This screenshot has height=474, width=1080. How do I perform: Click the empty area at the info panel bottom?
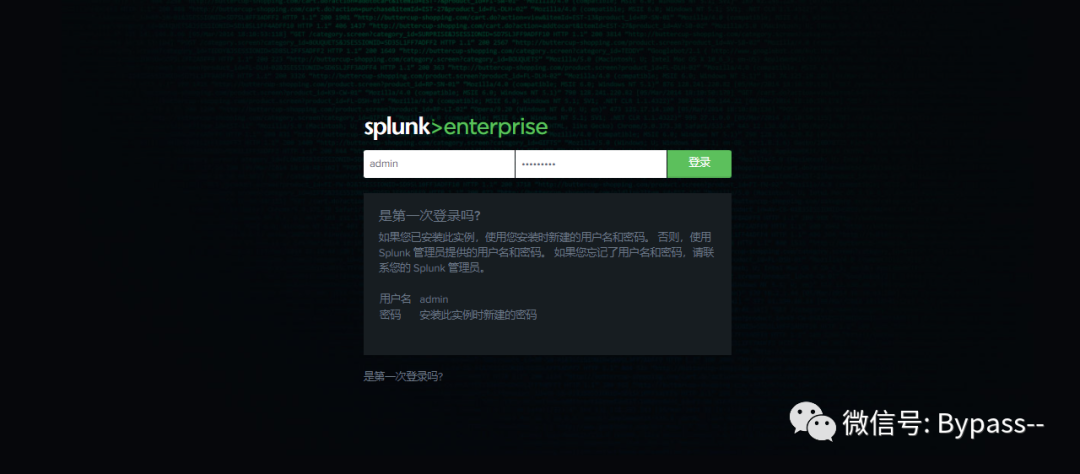click(548, 340)
